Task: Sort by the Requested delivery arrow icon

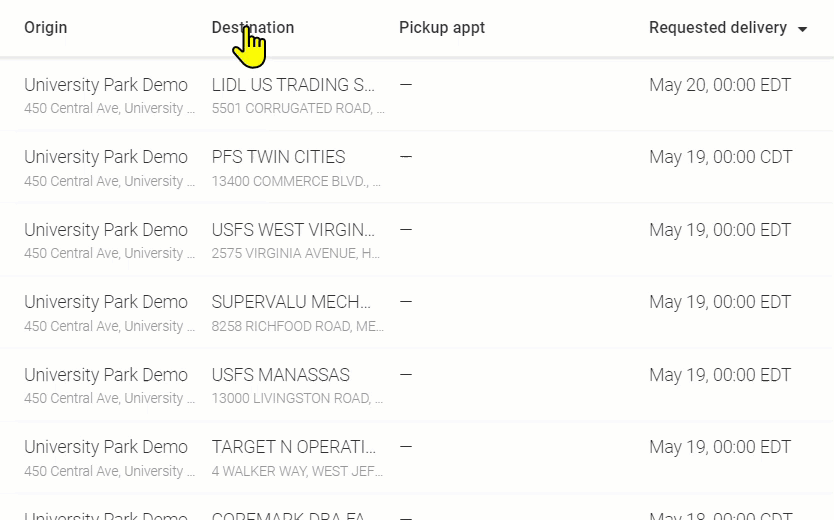Action: (x=803, y=29)
